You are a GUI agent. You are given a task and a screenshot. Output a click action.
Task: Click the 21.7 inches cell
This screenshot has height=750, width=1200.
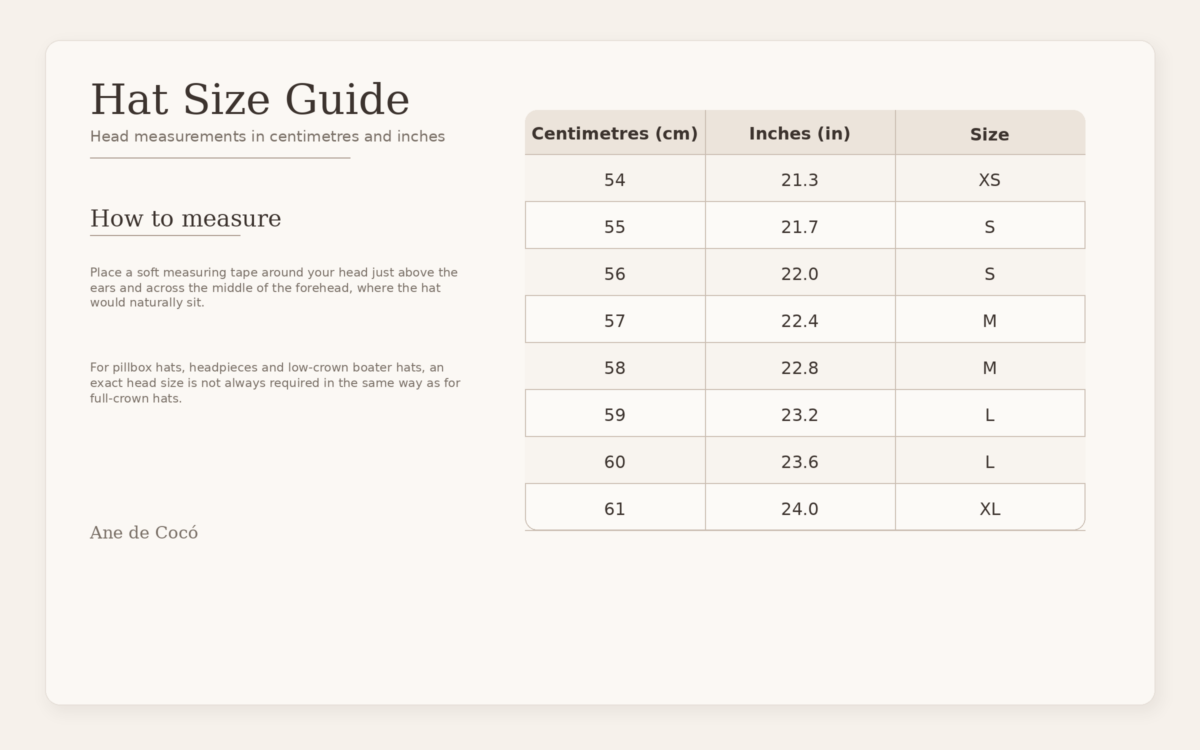click(x=799, y=226)
